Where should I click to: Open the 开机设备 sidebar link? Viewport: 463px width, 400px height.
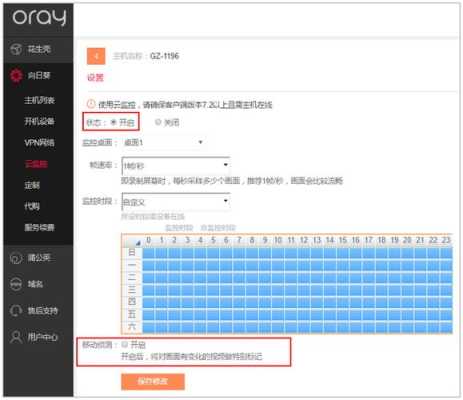pos(39,121)
